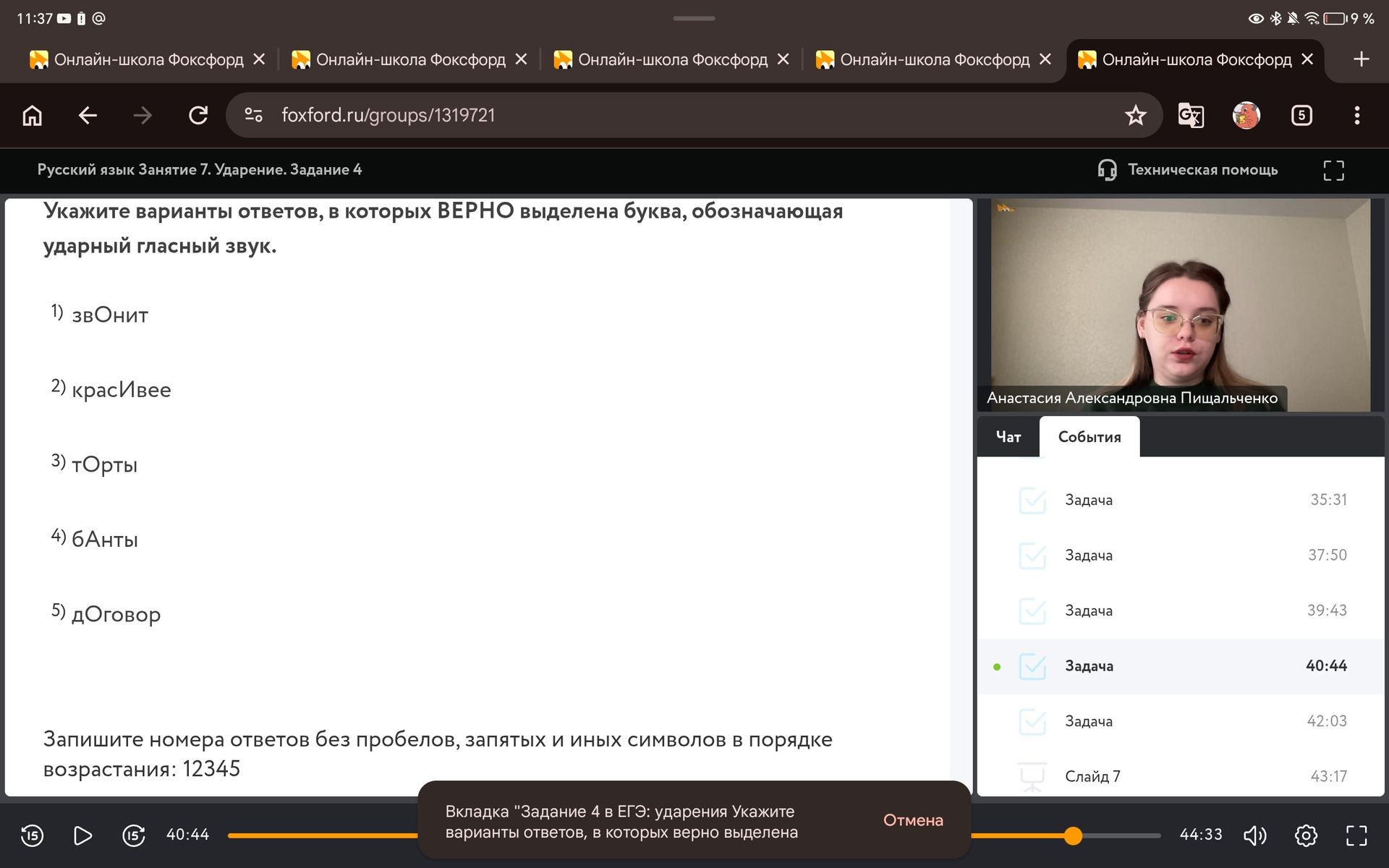This screenshot has width=1389, height=868.
Task: Open player settings gear
Action: 1306,835
